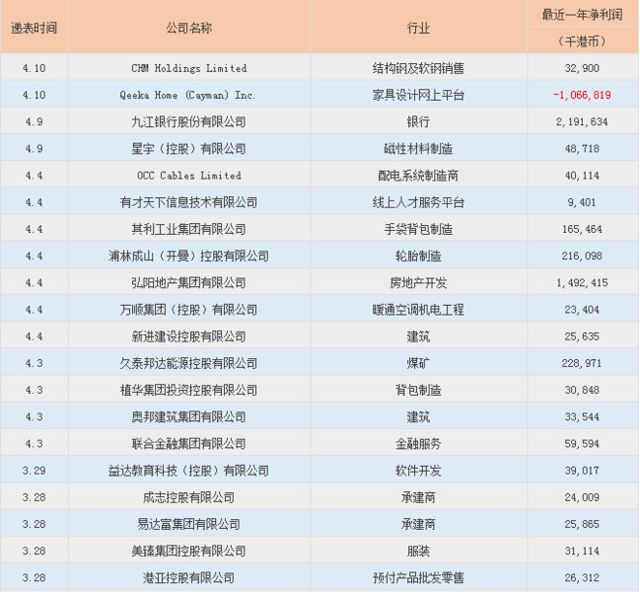Select 植华集团投资控股有限公司 cell
This screenshot has width=640, height=592.
[x=189, y=390]
